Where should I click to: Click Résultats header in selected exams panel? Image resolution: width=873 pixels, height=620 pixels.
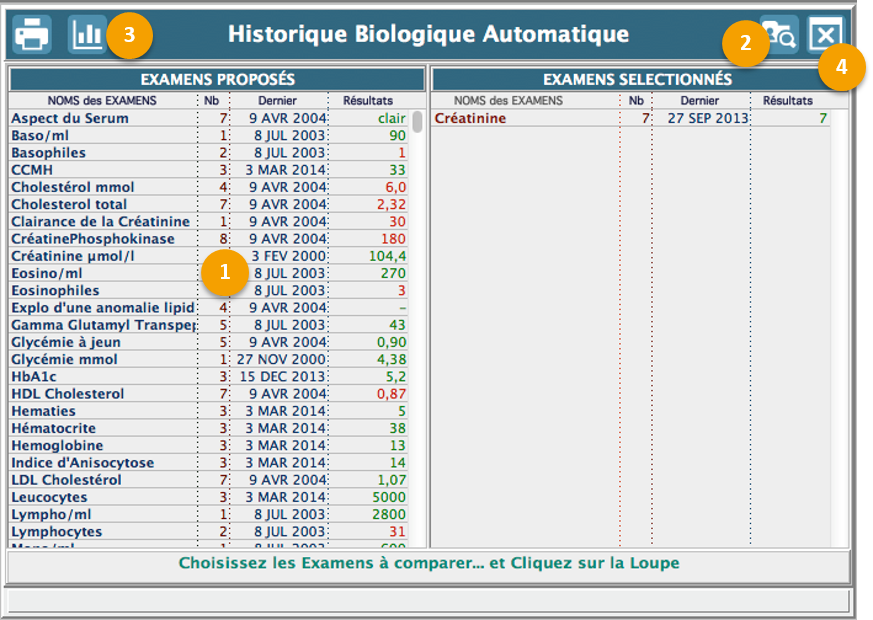787,100
